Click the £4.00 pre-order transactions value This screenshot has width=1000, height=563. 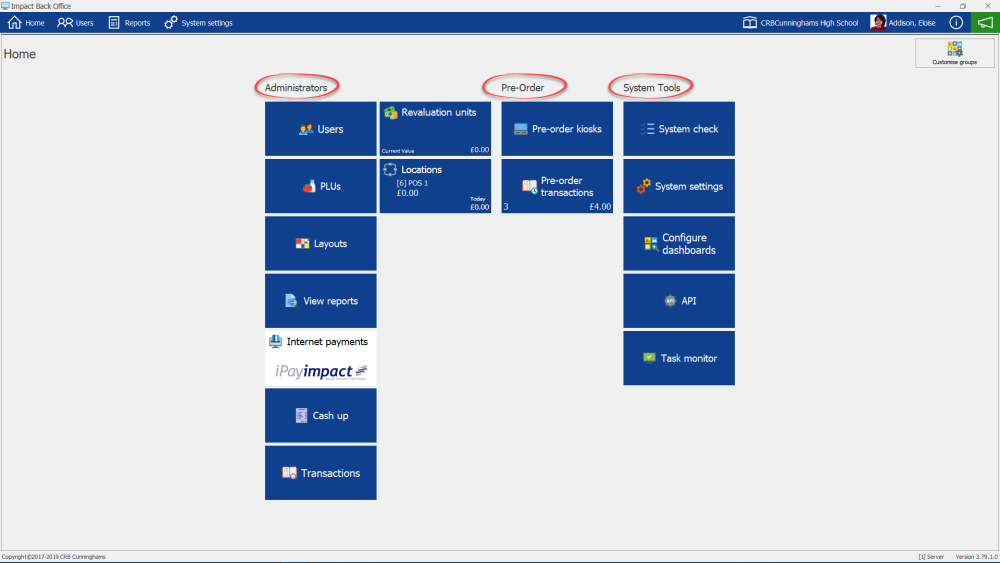point(600,207)
